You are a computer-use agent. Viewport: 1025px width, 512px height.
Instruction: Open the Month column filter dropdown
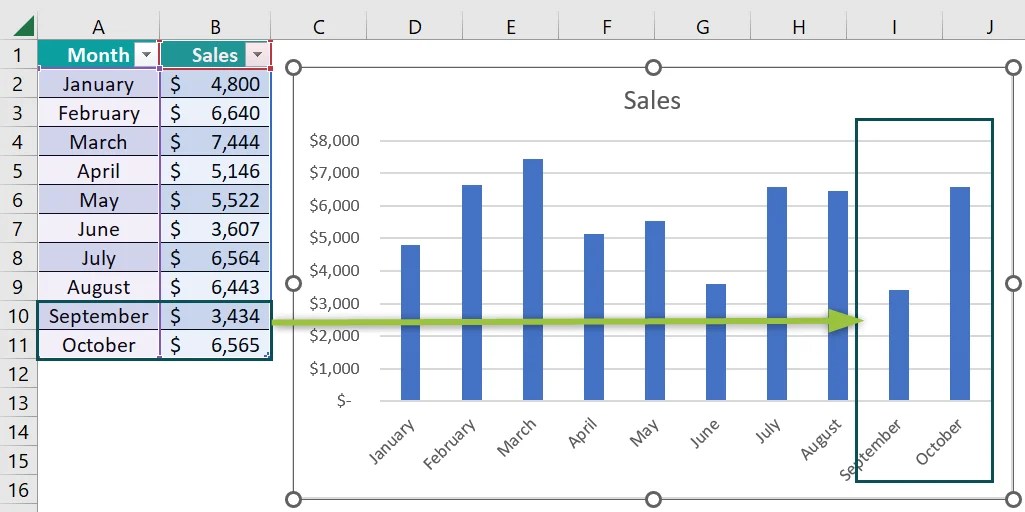coord(147,55)
